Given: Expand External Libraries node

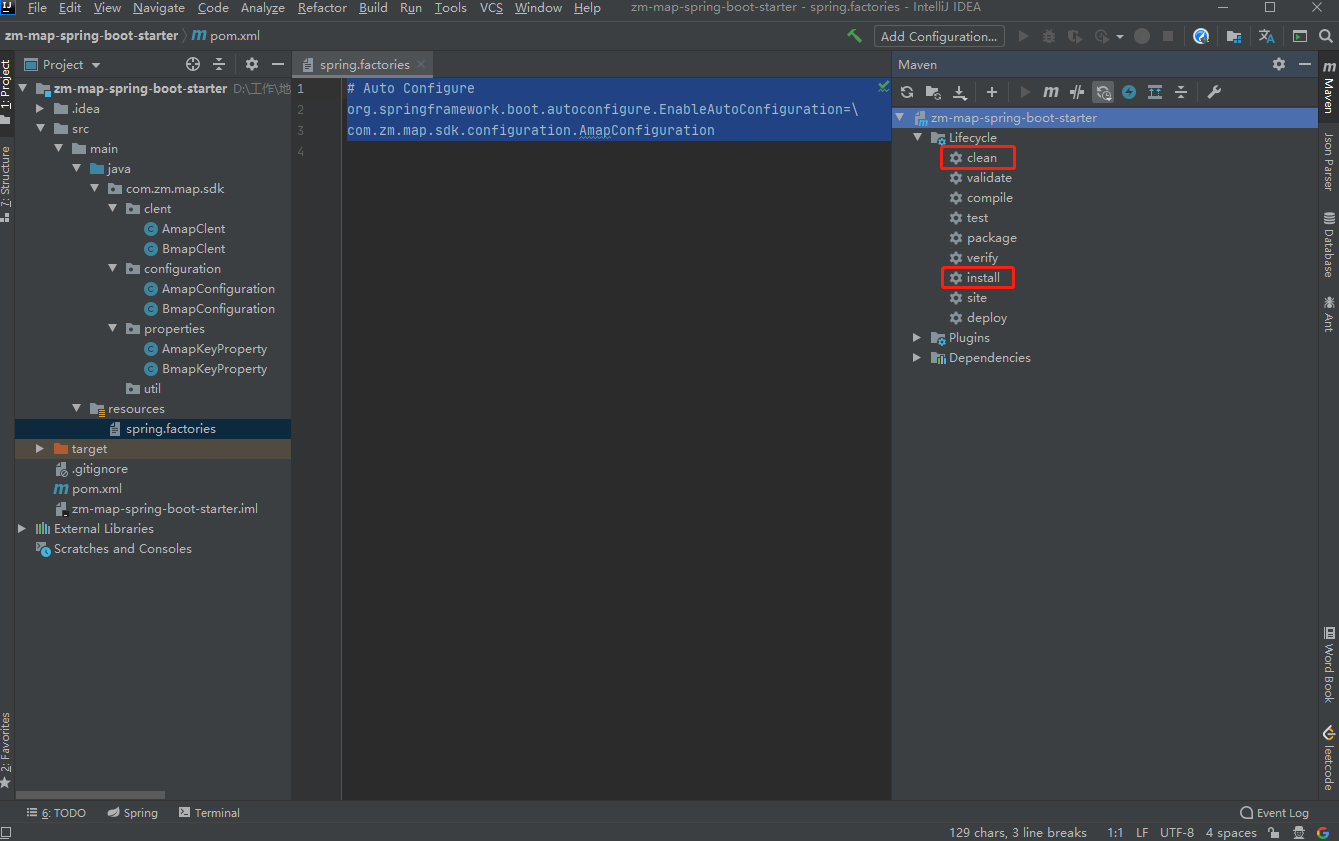Looking at the screenshot, I should [22, 528].
